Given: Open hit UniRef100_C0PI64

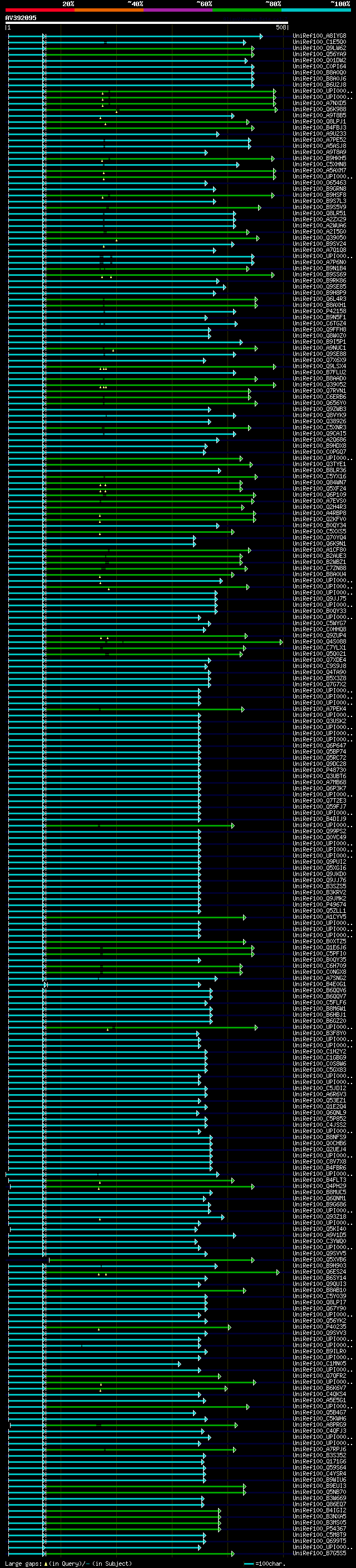Looking at the screenshot, I should click(x=319, y=66).
